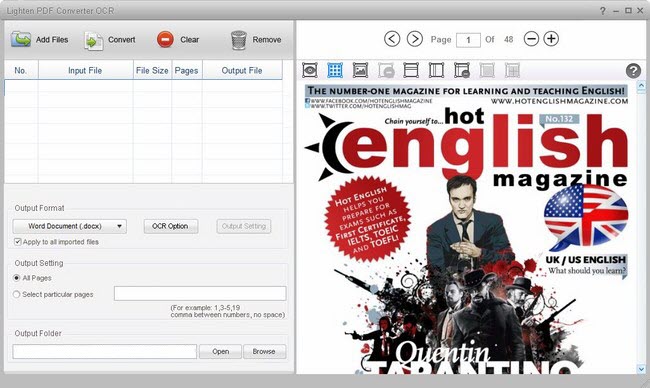The height and width of the screenshot is (388, 650).
Task: Select the image area marking tool
Action: (360, 70)
